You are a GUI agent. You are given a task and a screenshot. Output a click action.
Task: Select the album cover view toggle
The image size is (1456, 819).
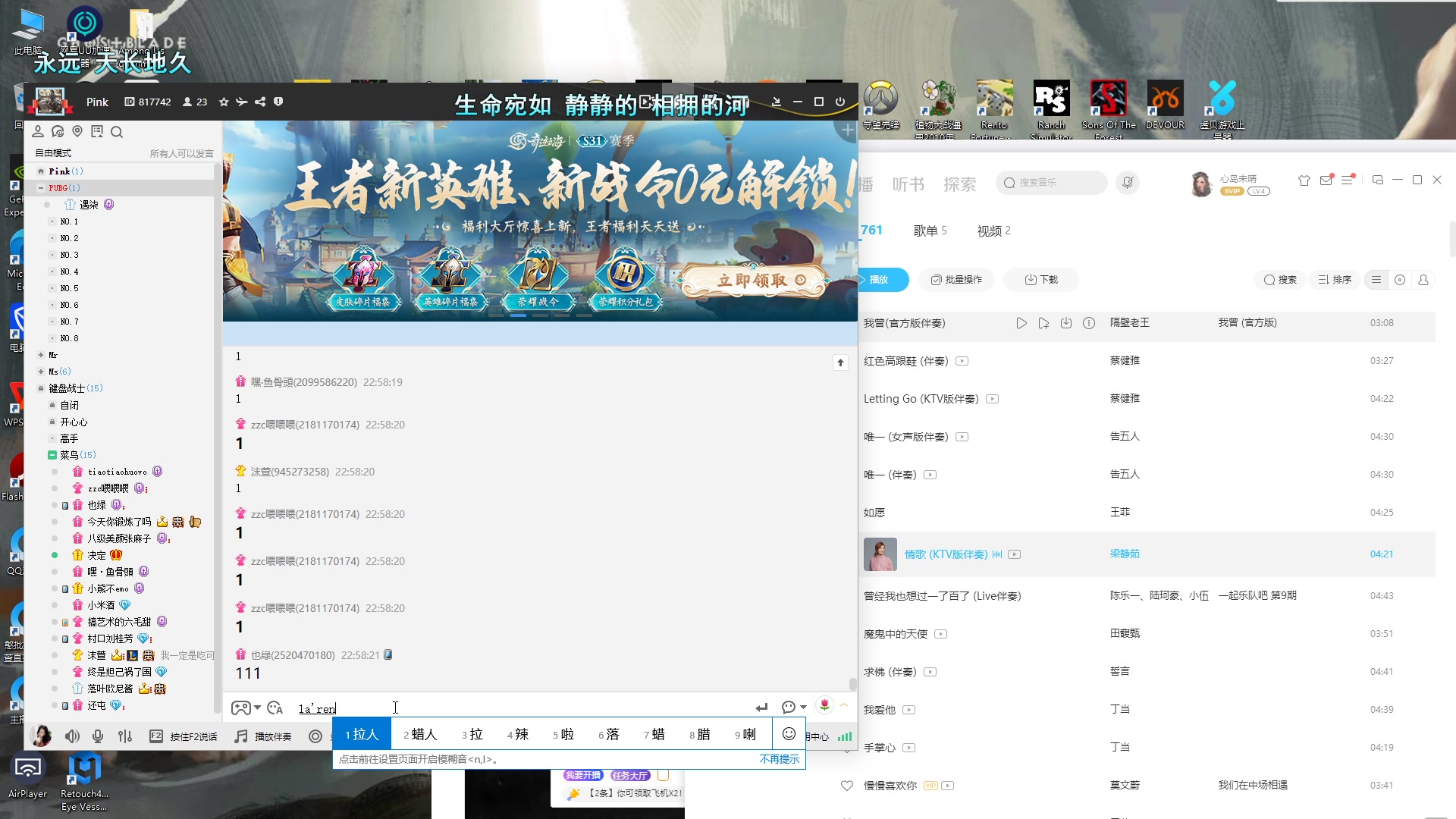[1400, 280]
